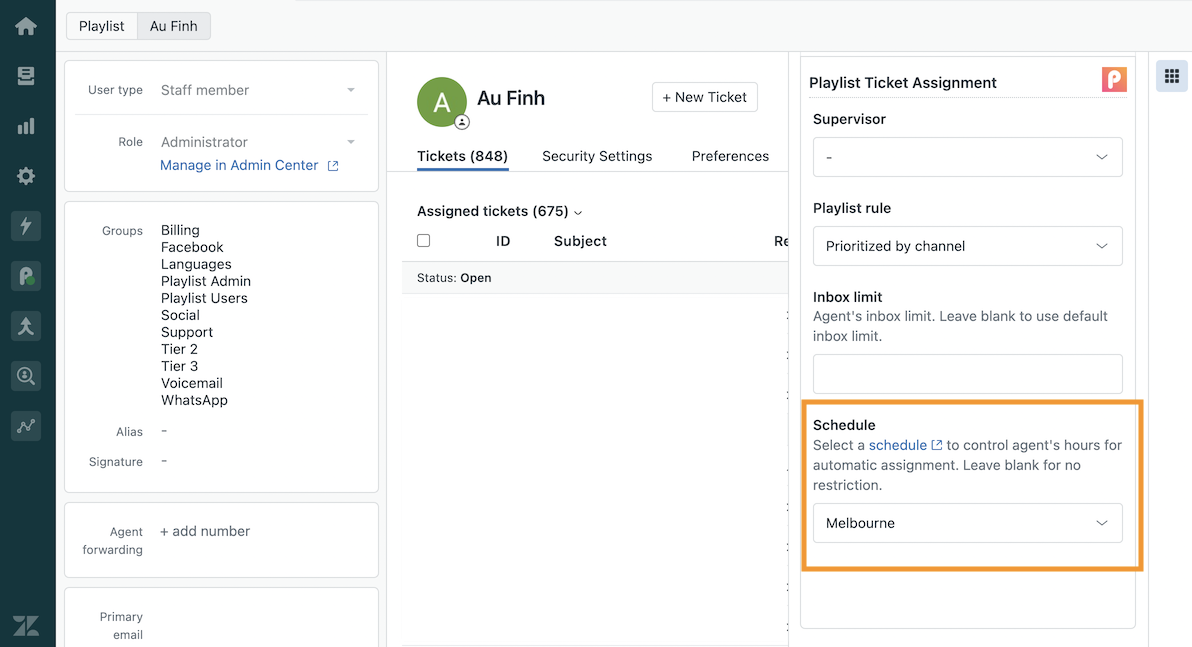
Task: Click the Zendesk logo icon
Action: (x=26, y=625)
